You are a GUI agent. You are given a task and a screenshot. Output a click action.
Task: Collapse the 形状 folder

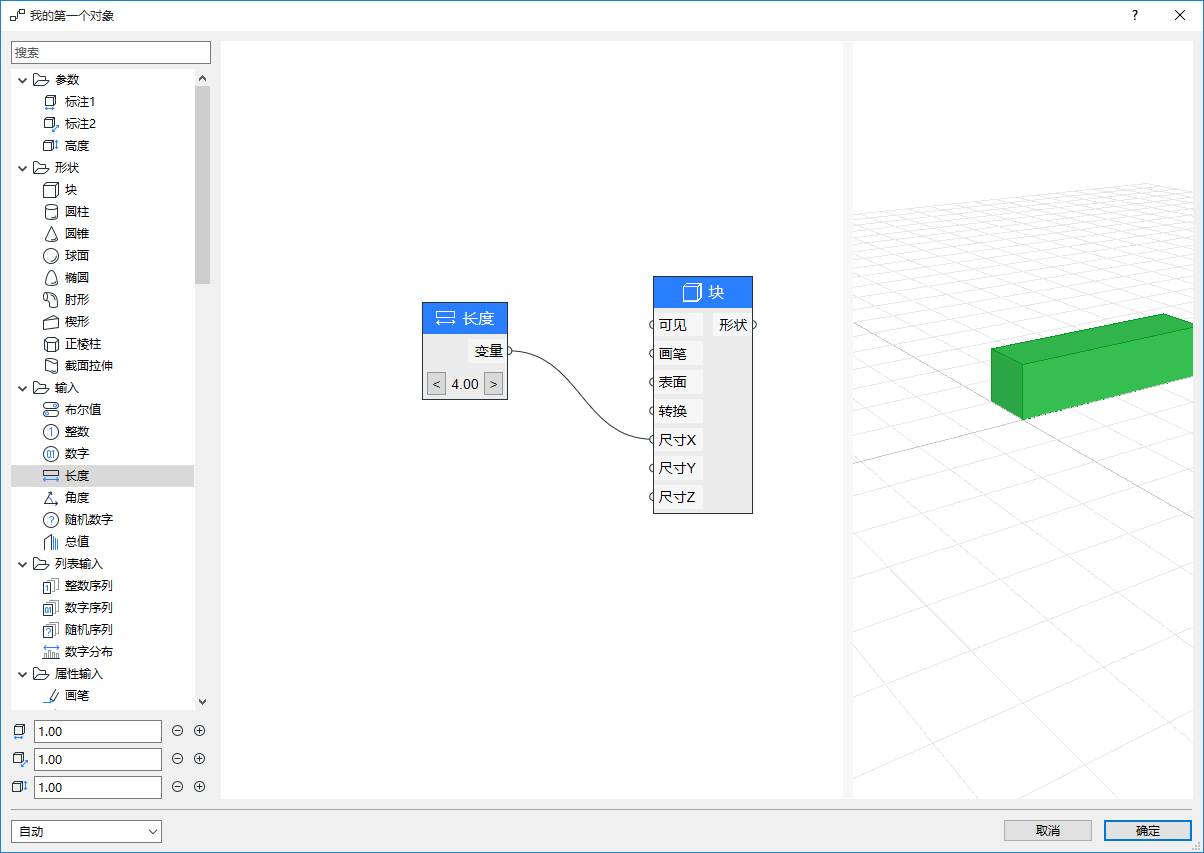tap(23, 168)
